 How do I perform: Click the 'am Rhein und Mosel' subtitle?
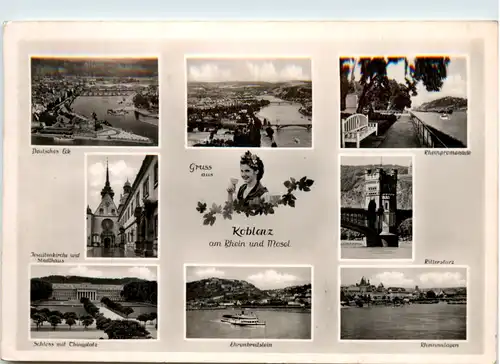click(x=250, y=244)
